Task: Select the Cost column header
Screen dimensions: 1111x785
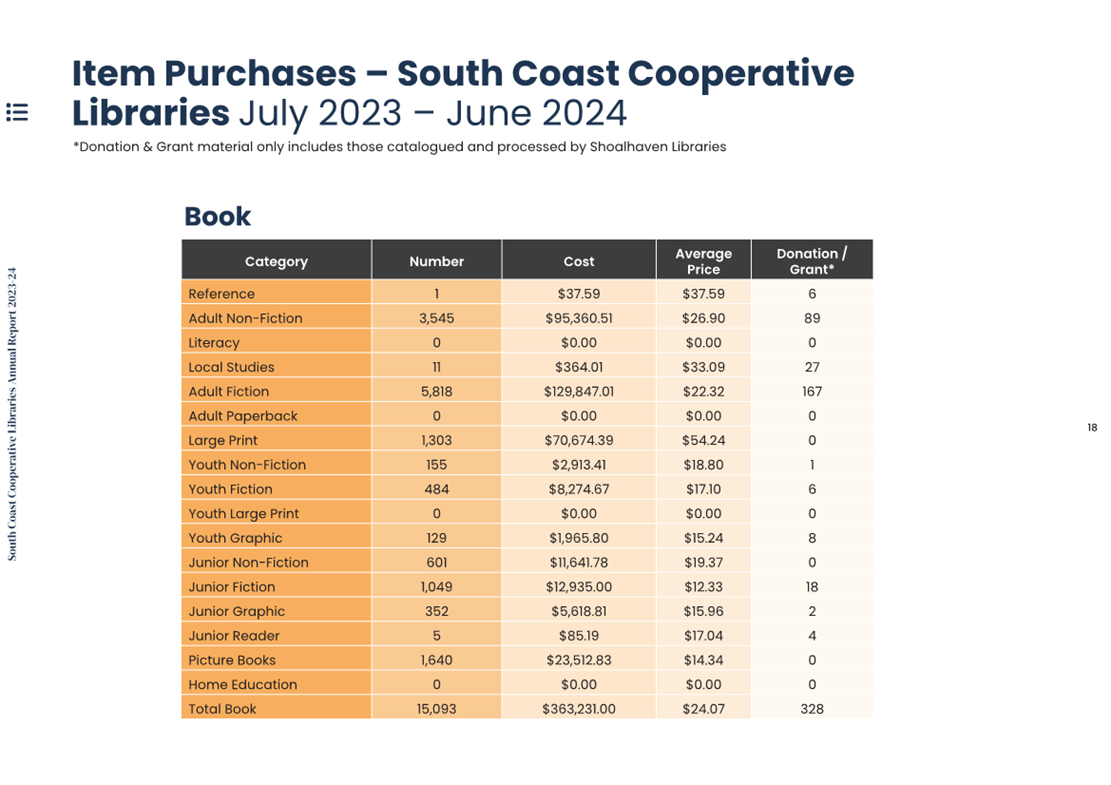Action: pos(579,261)
